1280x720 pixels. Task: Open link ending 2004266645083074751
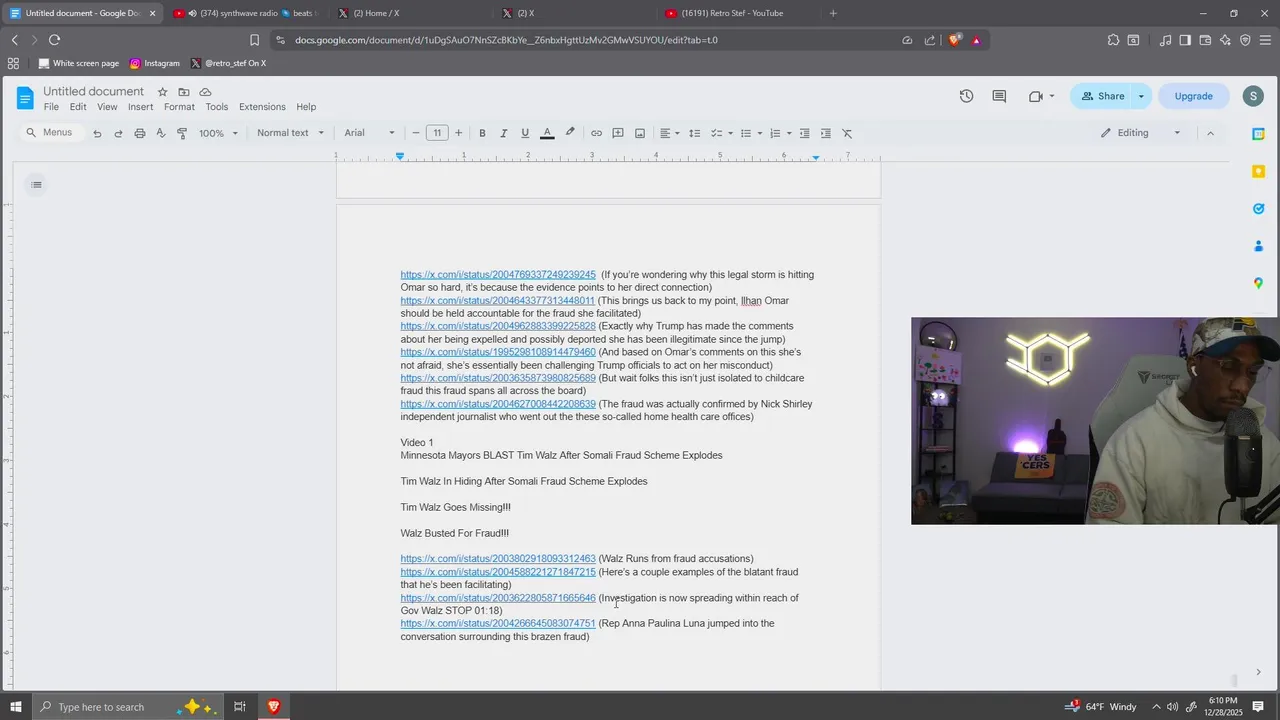tap(498, 623)
